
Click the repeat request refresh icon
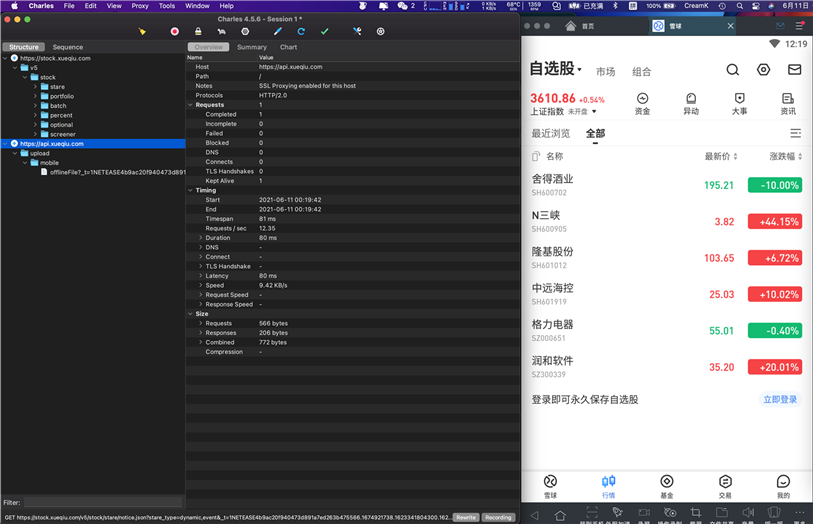[301, 32]
